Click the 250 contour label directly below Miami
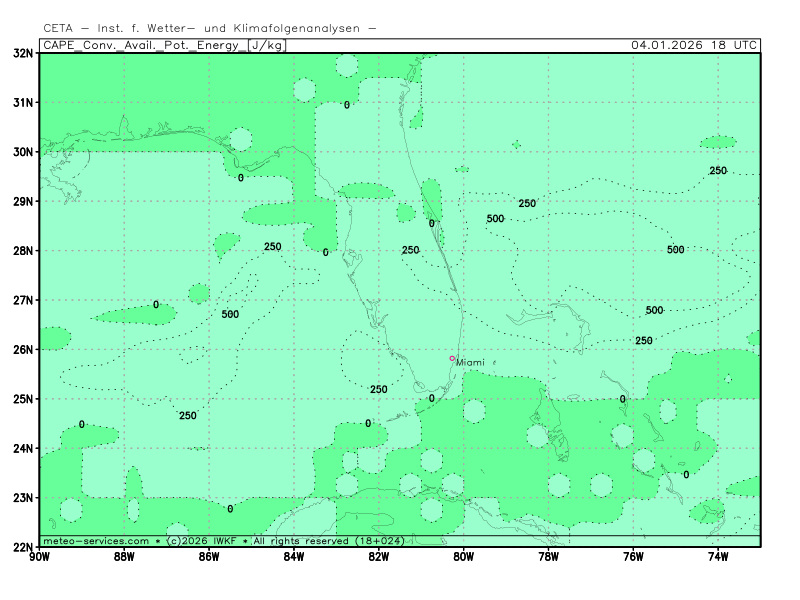This screenshot has width=800, height=600. [x=379, y=389]
